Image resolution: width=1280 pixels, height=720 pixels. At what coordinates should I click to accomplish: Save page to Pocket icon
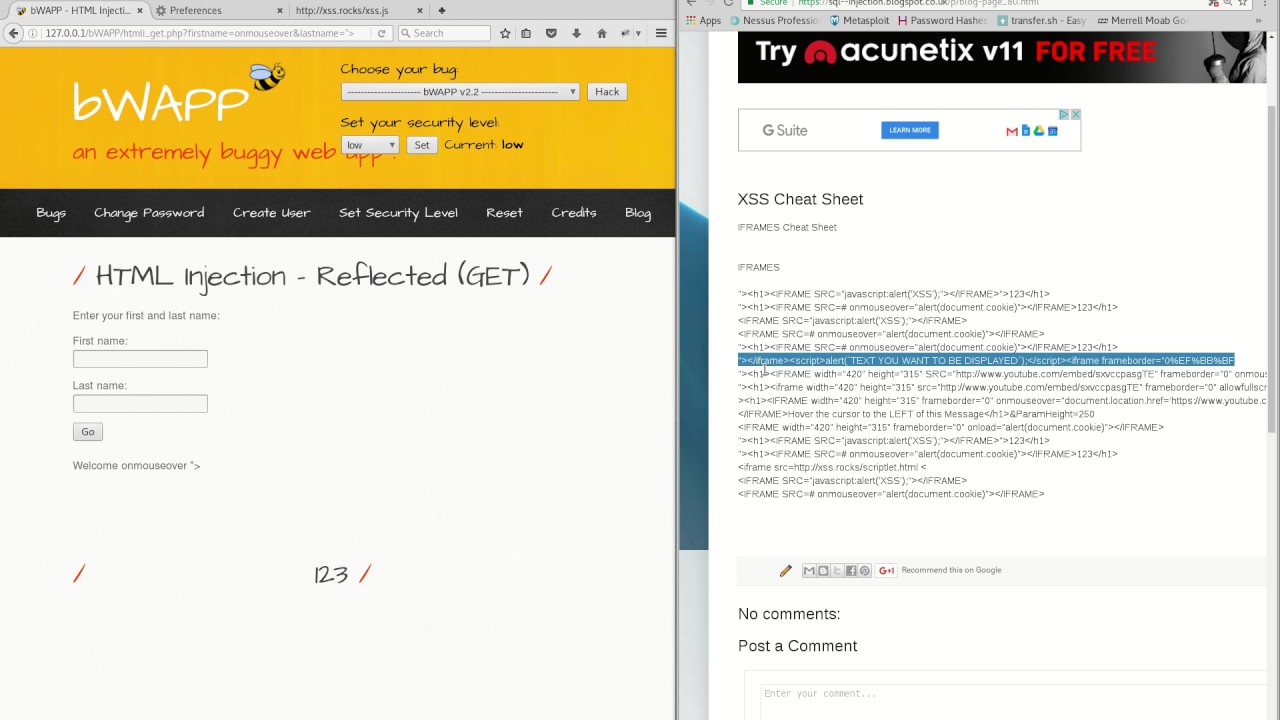pyautogui.click(x=551, y=33)
